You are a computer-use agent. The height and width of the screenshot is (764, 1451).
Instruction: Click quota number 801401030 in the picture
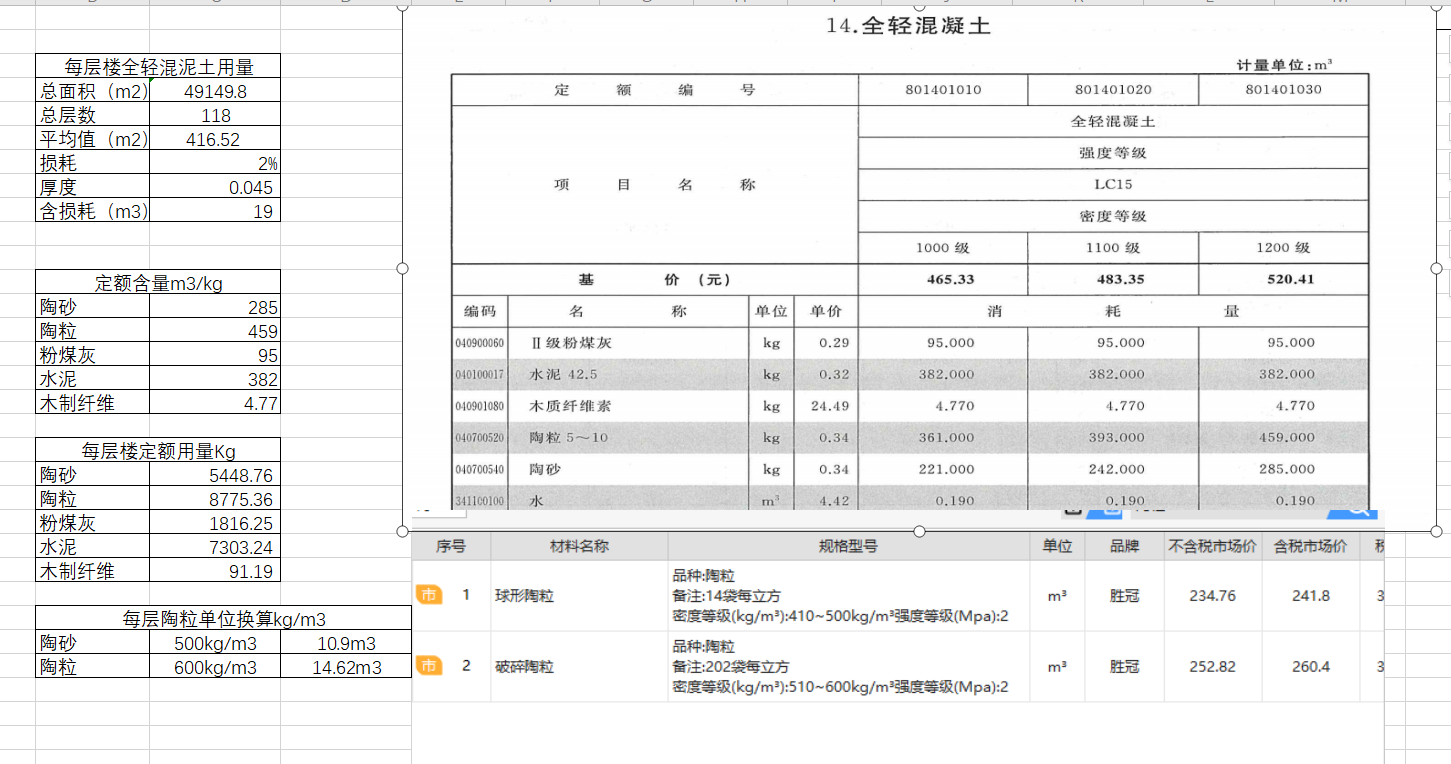(x=1283, y=90)
